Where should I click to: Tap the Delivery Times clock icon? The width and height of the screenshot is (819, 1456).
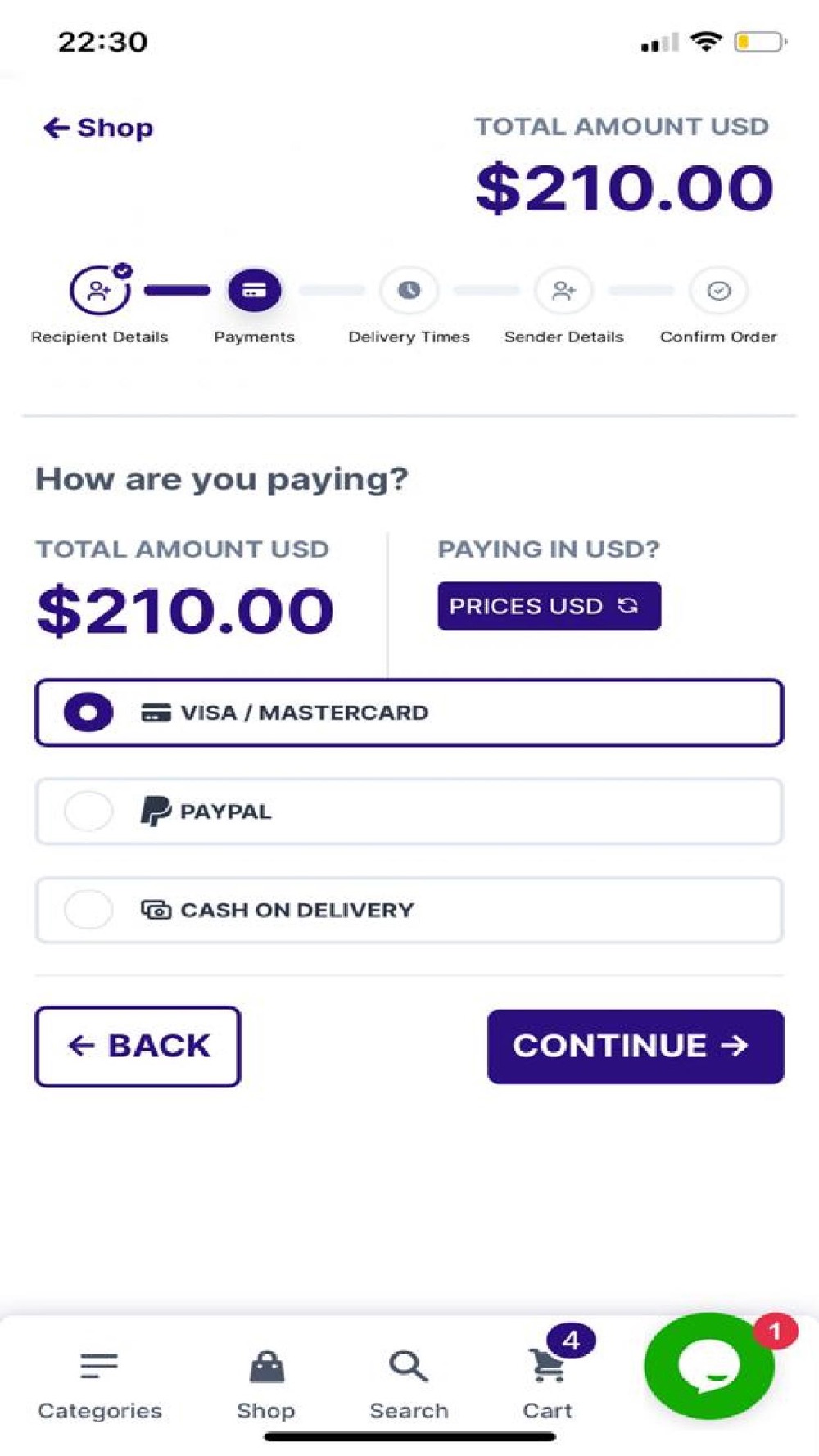pos(409,291)
